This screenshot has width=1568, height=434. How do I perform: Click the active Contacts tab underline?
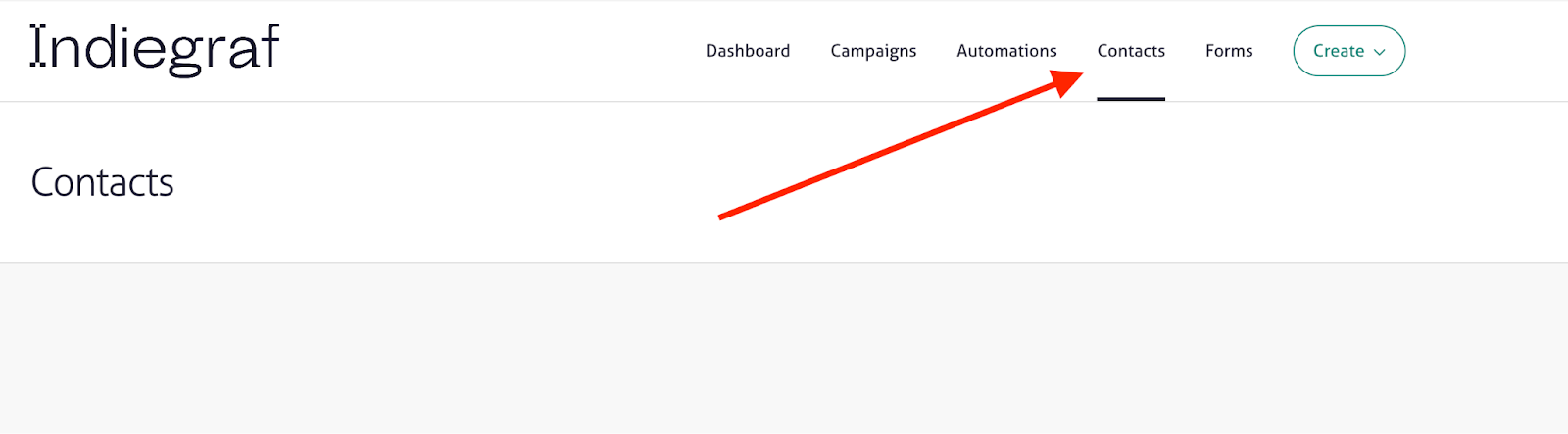[x=1131, y=98]
